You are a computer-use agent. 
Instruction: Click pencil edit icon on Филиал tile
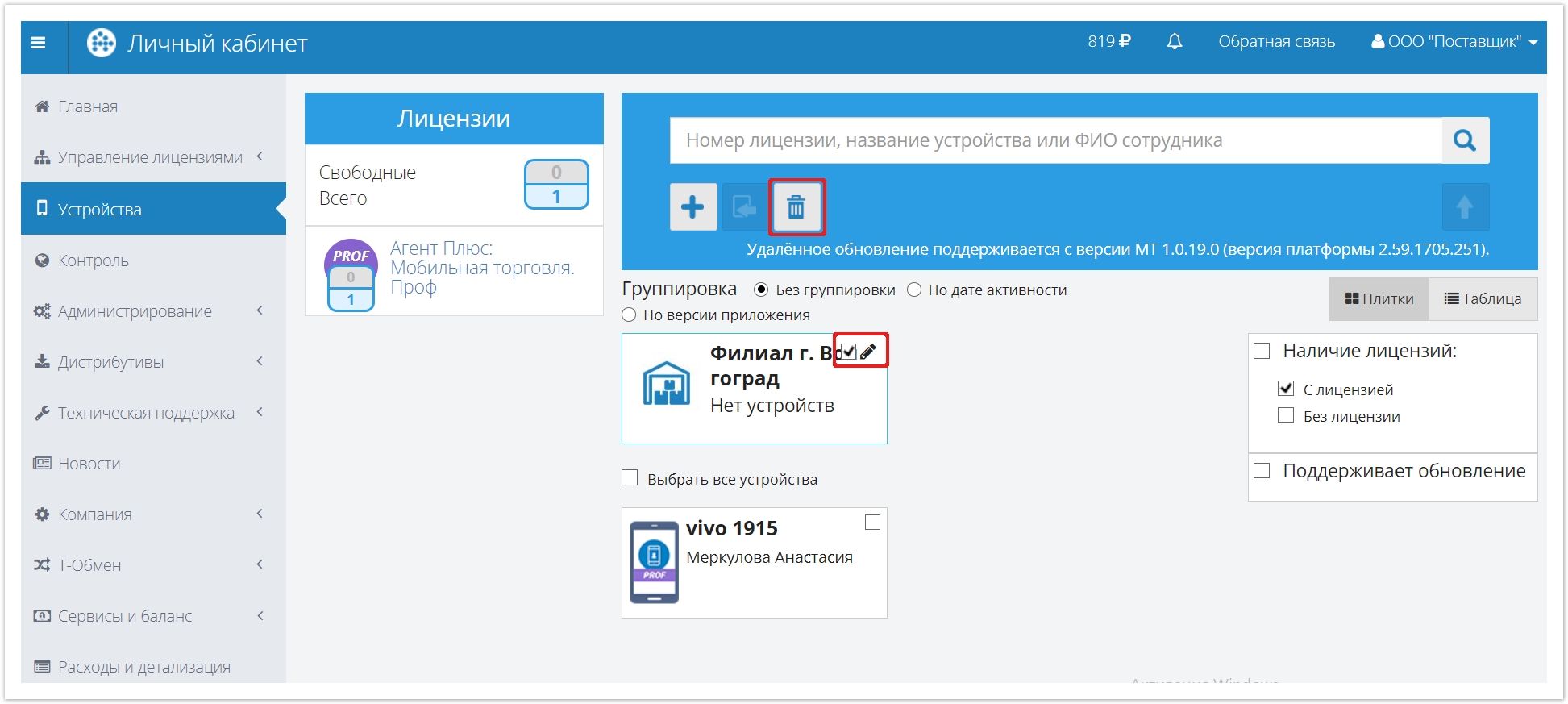[x=868, y=352]
